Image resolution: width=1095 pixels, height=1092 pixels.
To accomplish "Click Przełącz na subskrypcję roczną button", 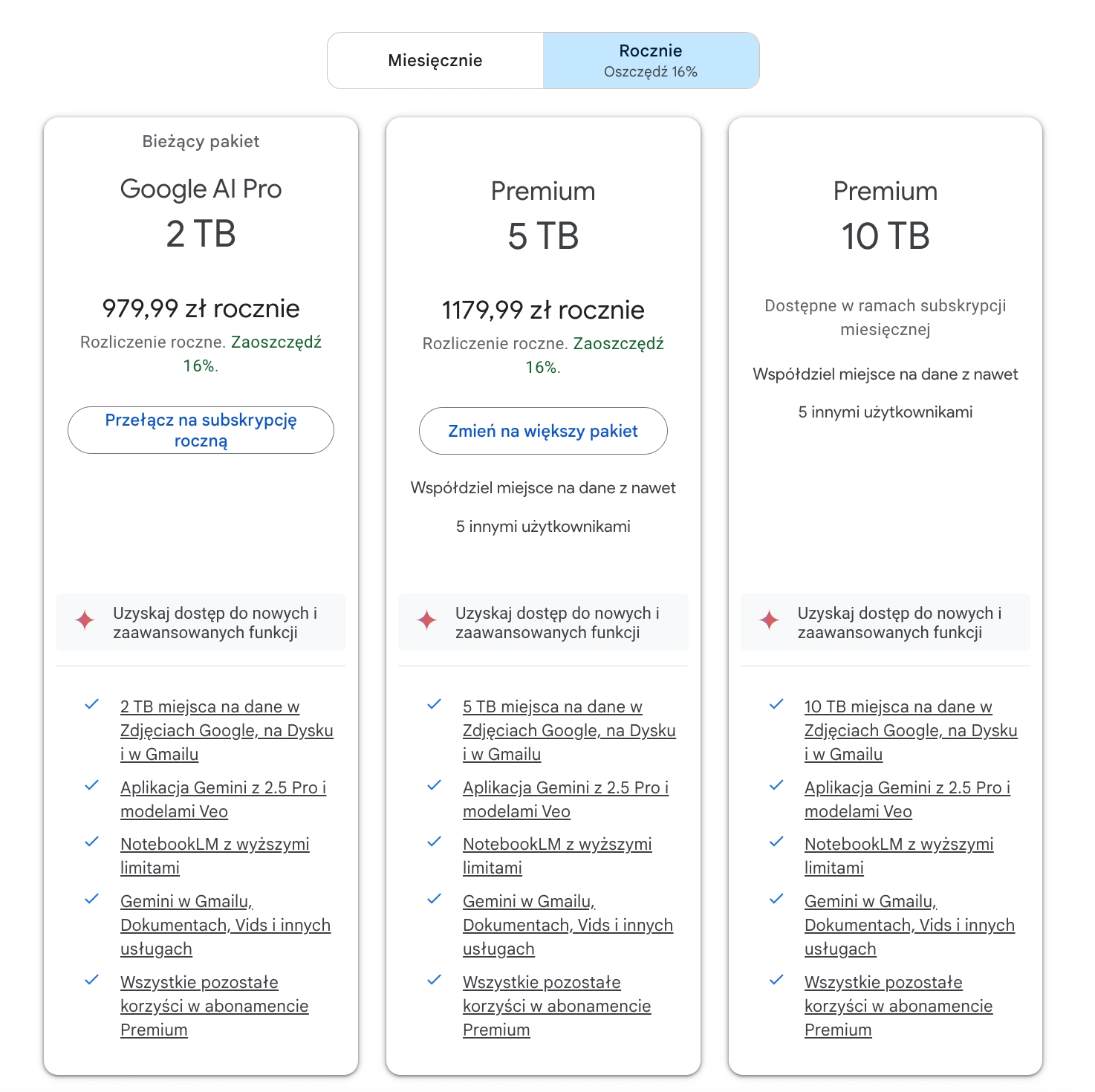I will pyautogui.click(x=201, y=430).
